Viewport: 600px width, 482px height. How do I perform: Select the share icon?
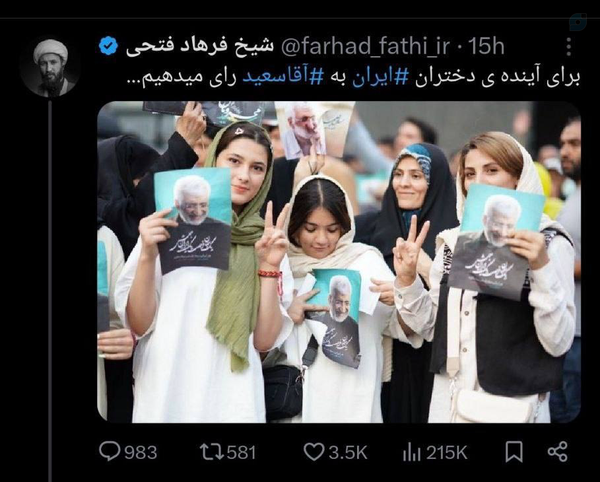557,452
